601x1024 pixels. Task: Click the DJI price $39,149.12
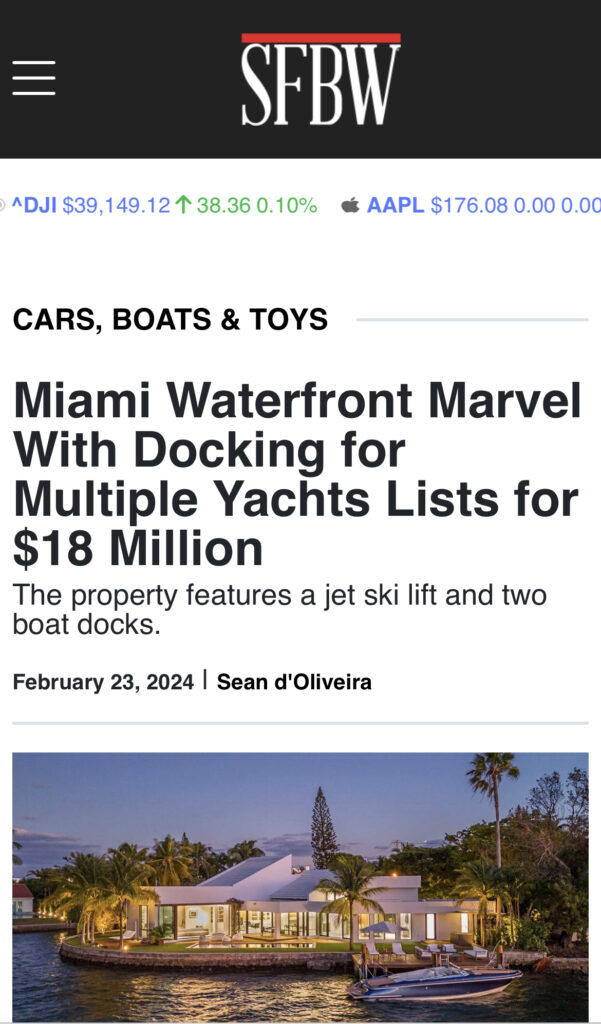tap(116, 206)
